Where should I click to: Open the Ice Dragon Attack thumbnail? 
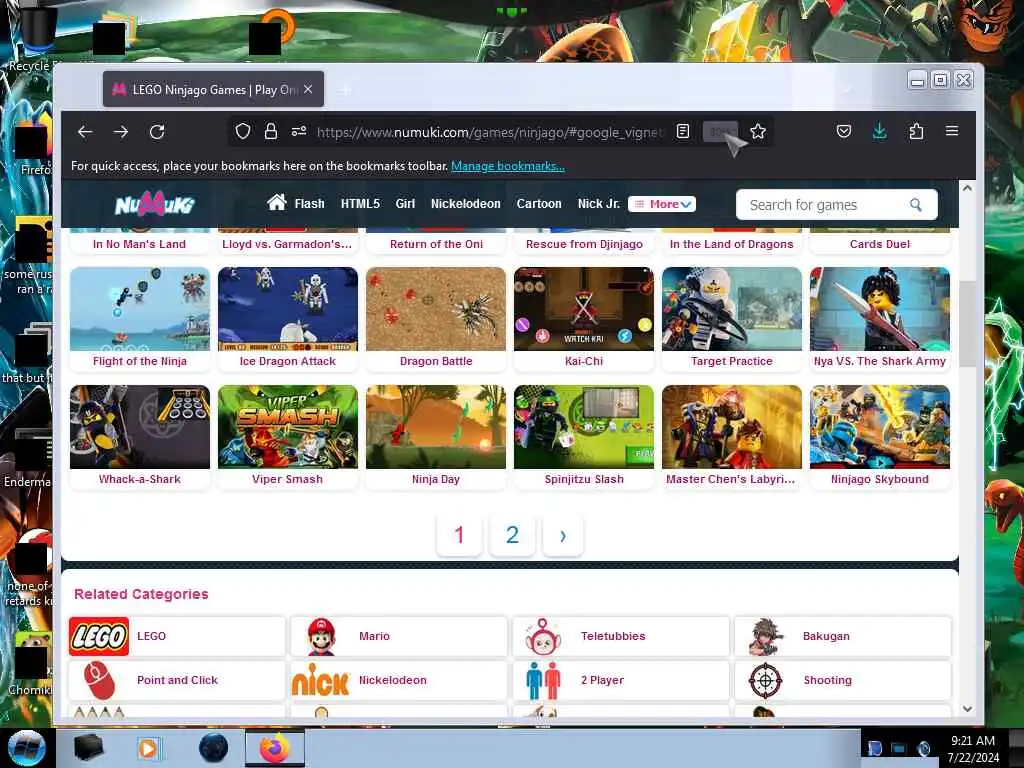coord(287,309)
